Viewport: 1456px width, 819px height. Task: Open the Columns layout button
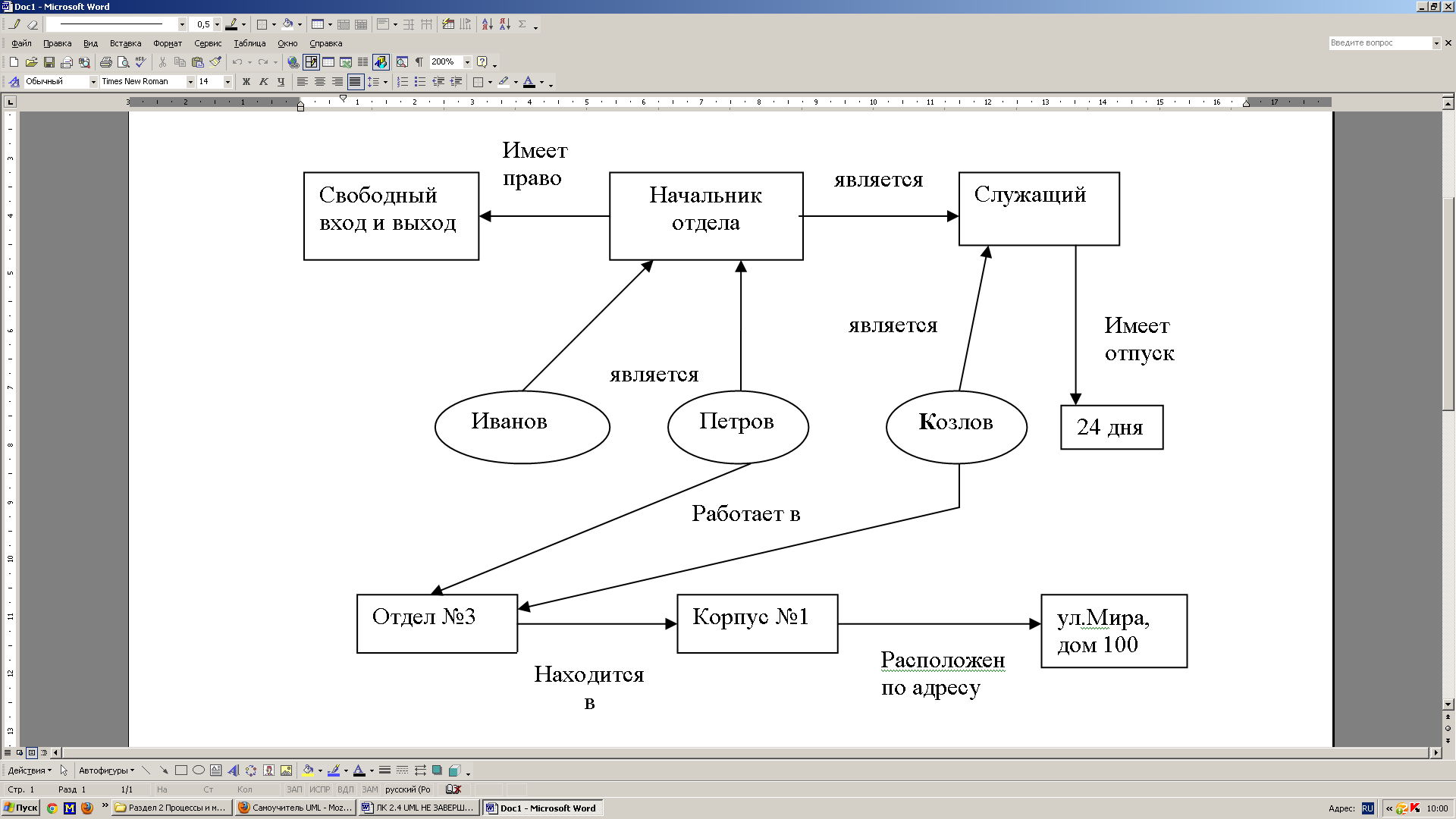363,62
